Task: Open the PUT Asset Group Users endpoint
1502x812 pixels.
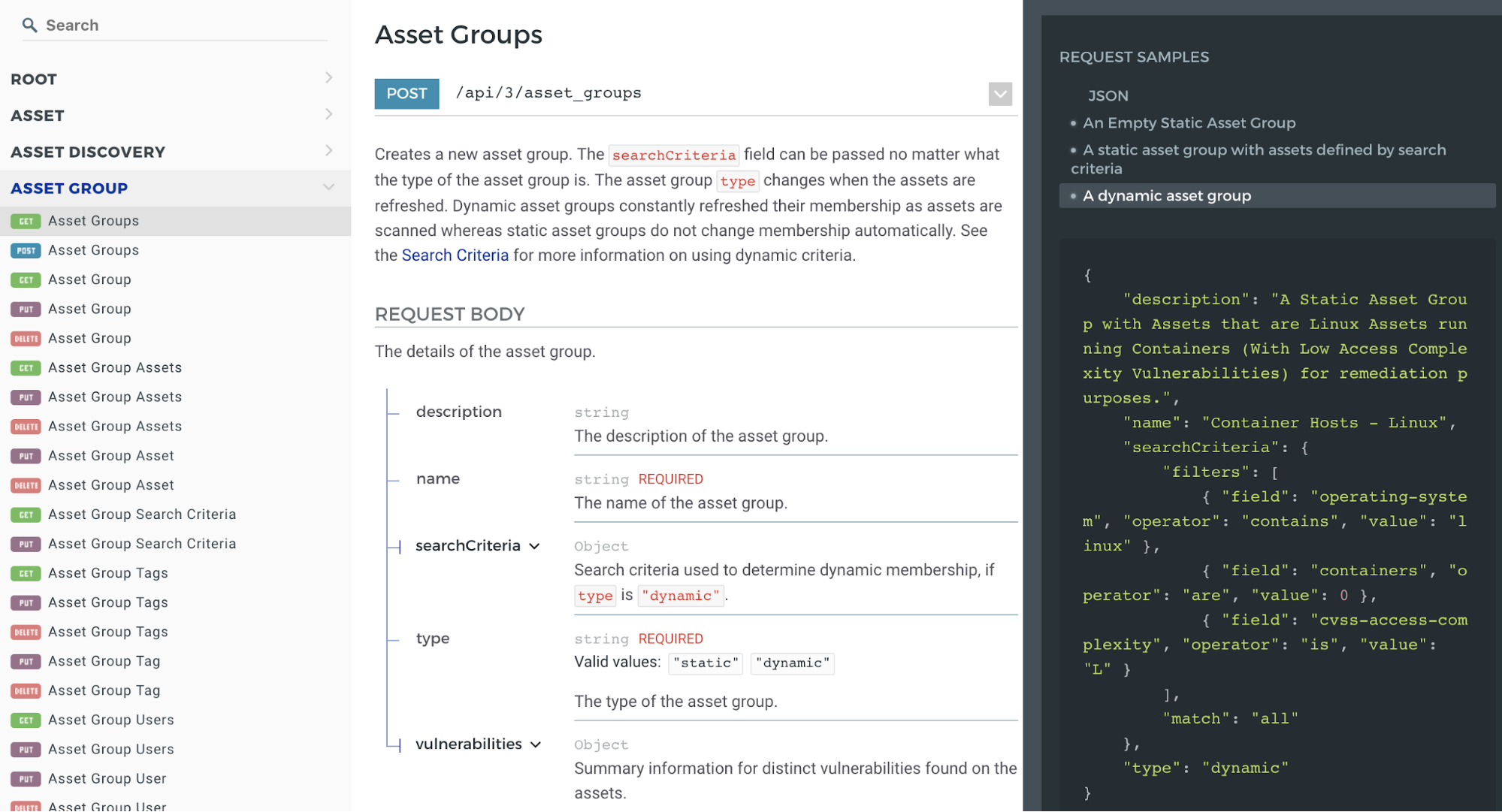Action: click(110, 750)
